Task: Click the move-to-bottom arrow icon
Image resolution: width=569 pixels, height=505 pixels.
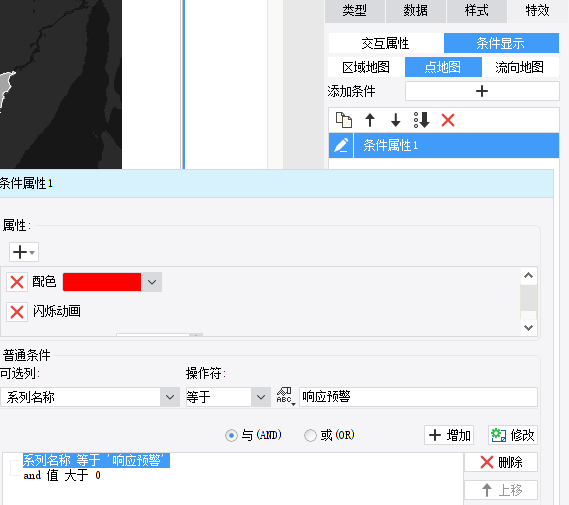Action: click(x=422, y=120)
